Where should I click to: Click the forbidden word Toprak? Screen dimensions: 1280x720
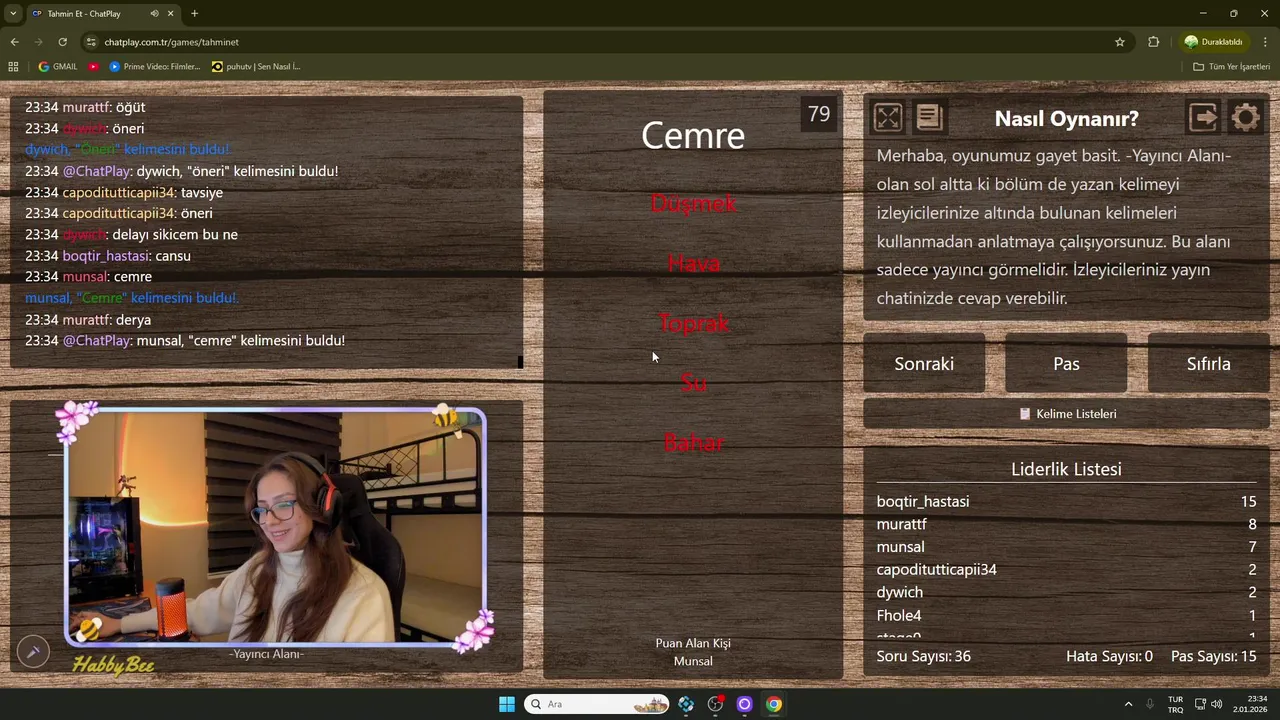click(693, 323)
